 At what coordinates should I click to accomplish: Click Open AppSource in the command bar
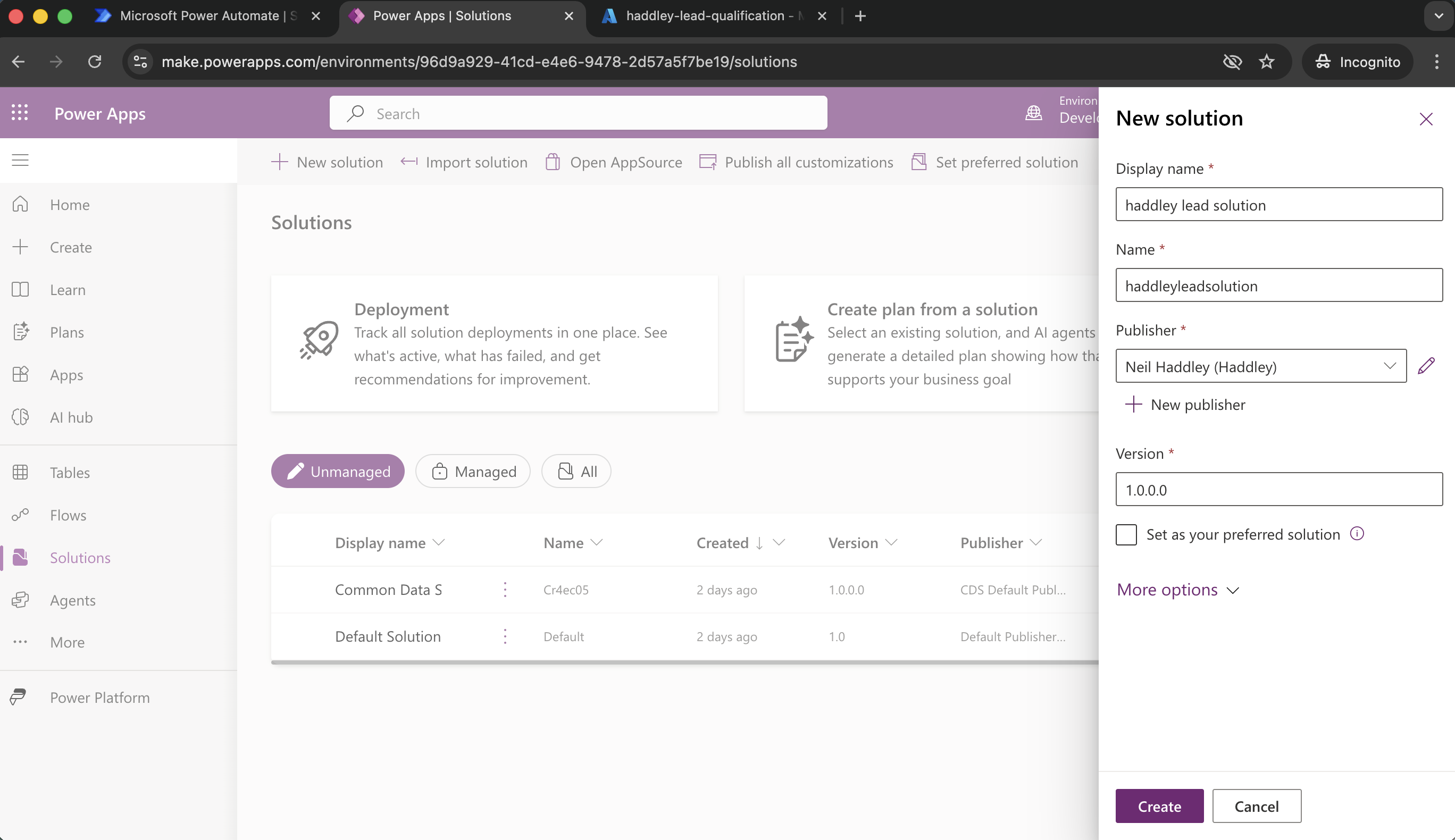614,162
